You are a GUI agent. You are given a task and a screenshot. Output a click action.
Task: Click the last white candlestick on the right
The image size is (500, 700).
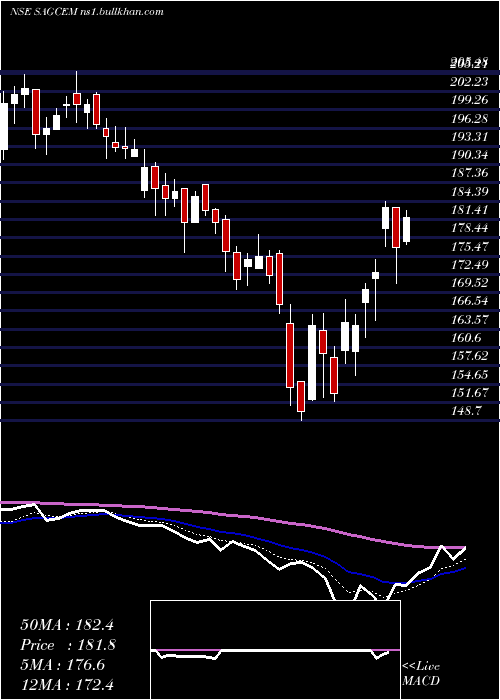406,229
